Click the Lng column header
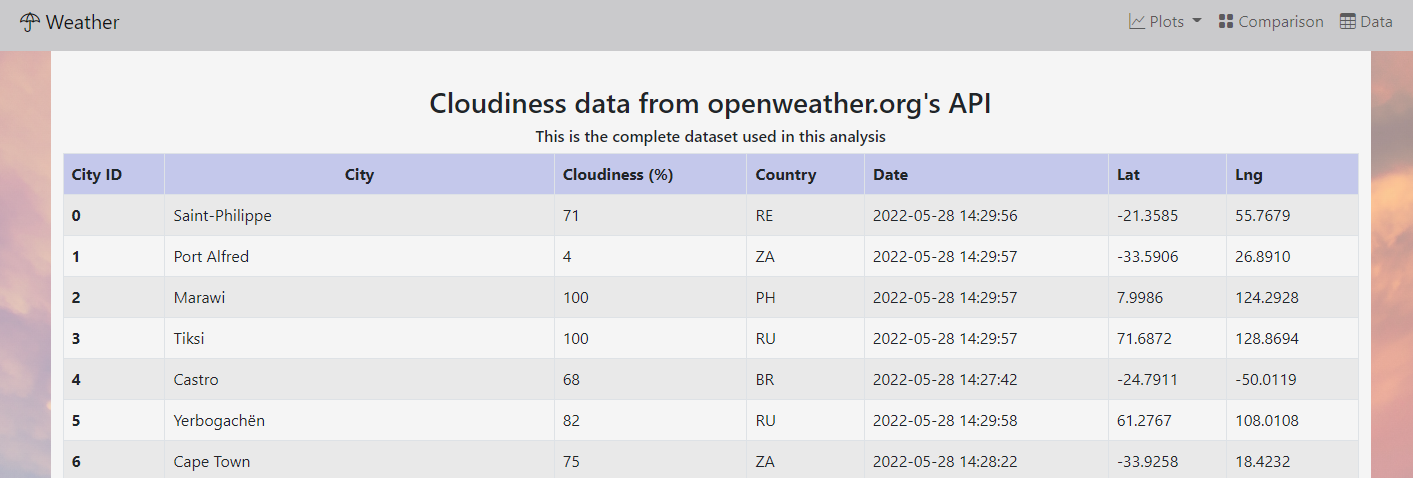The height and width of the screenshot is (478, 1413). (1292, 174)
